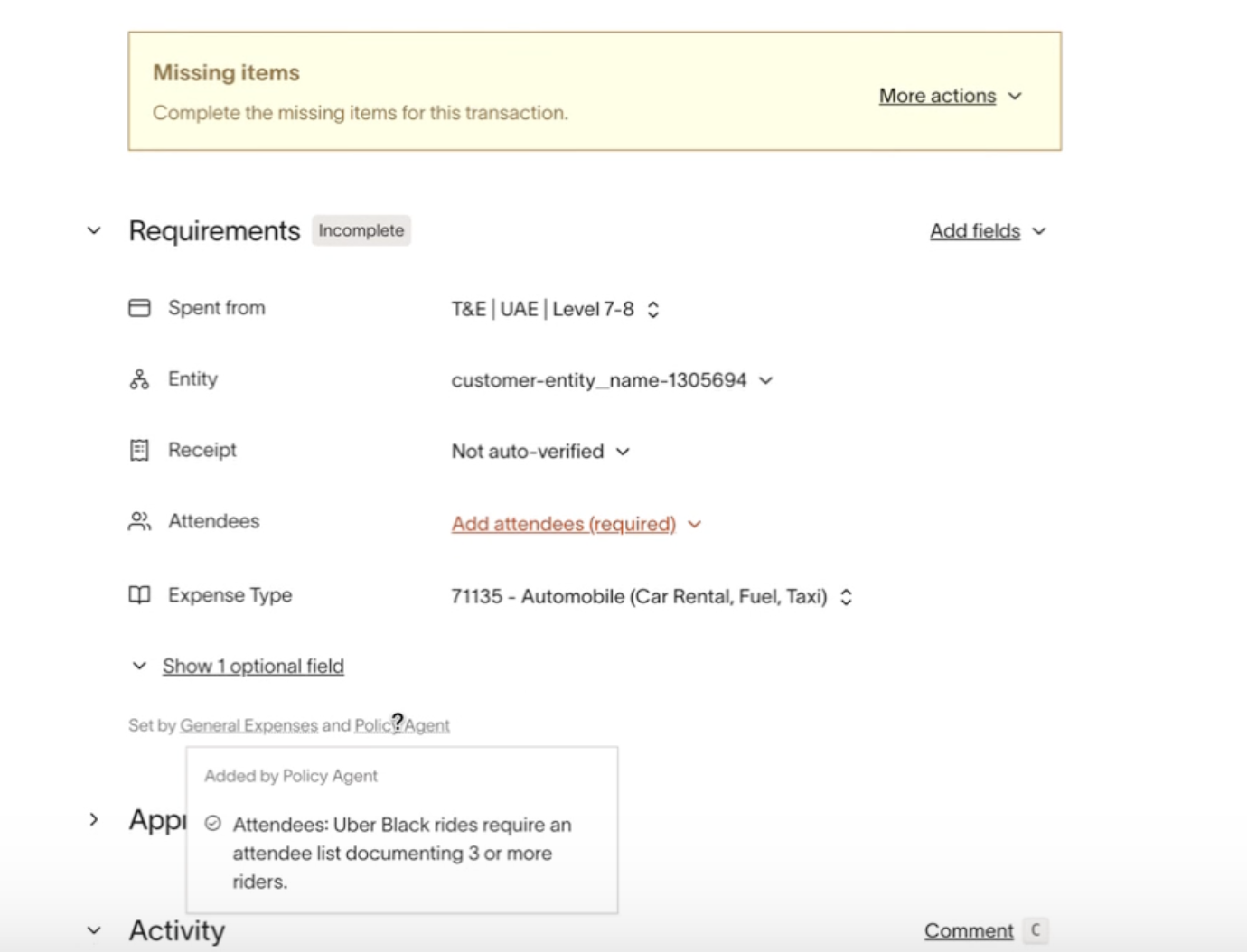Click the check icon beside Attendees policy note

(x=212, y=824)
